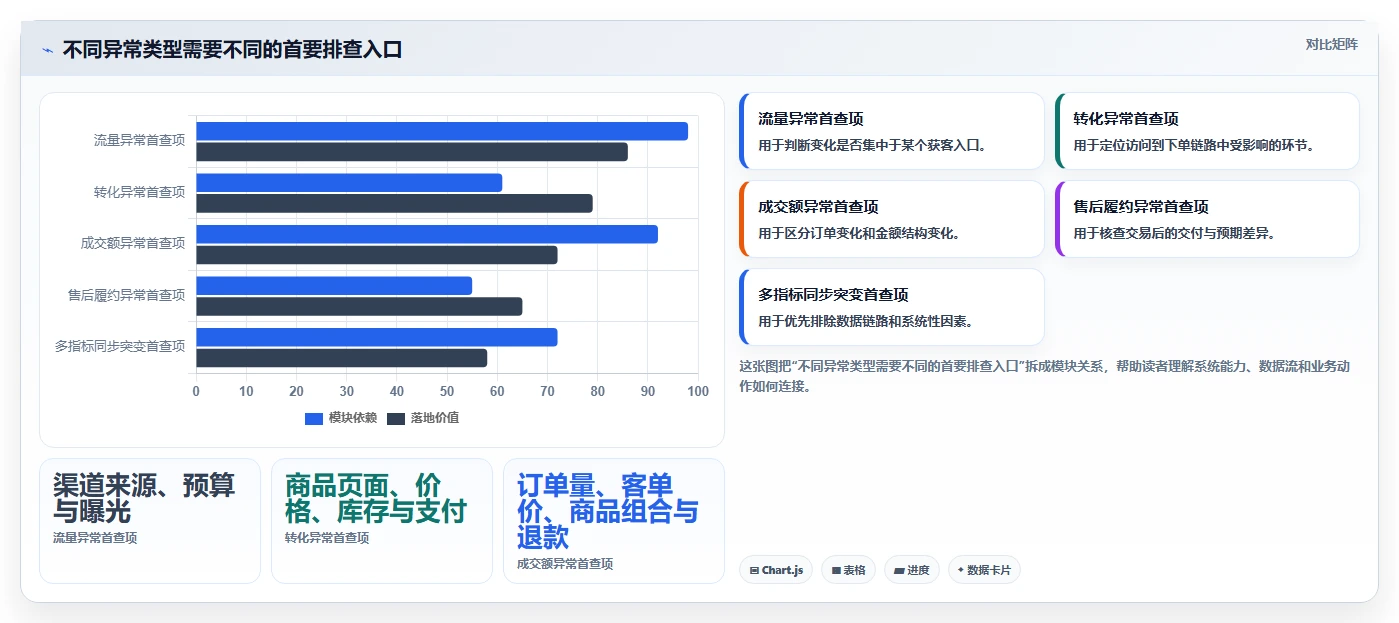Open the 订单量、客单价、商品组合与退款 stat card
This screenshot has width=1399, height=623.
614,521
